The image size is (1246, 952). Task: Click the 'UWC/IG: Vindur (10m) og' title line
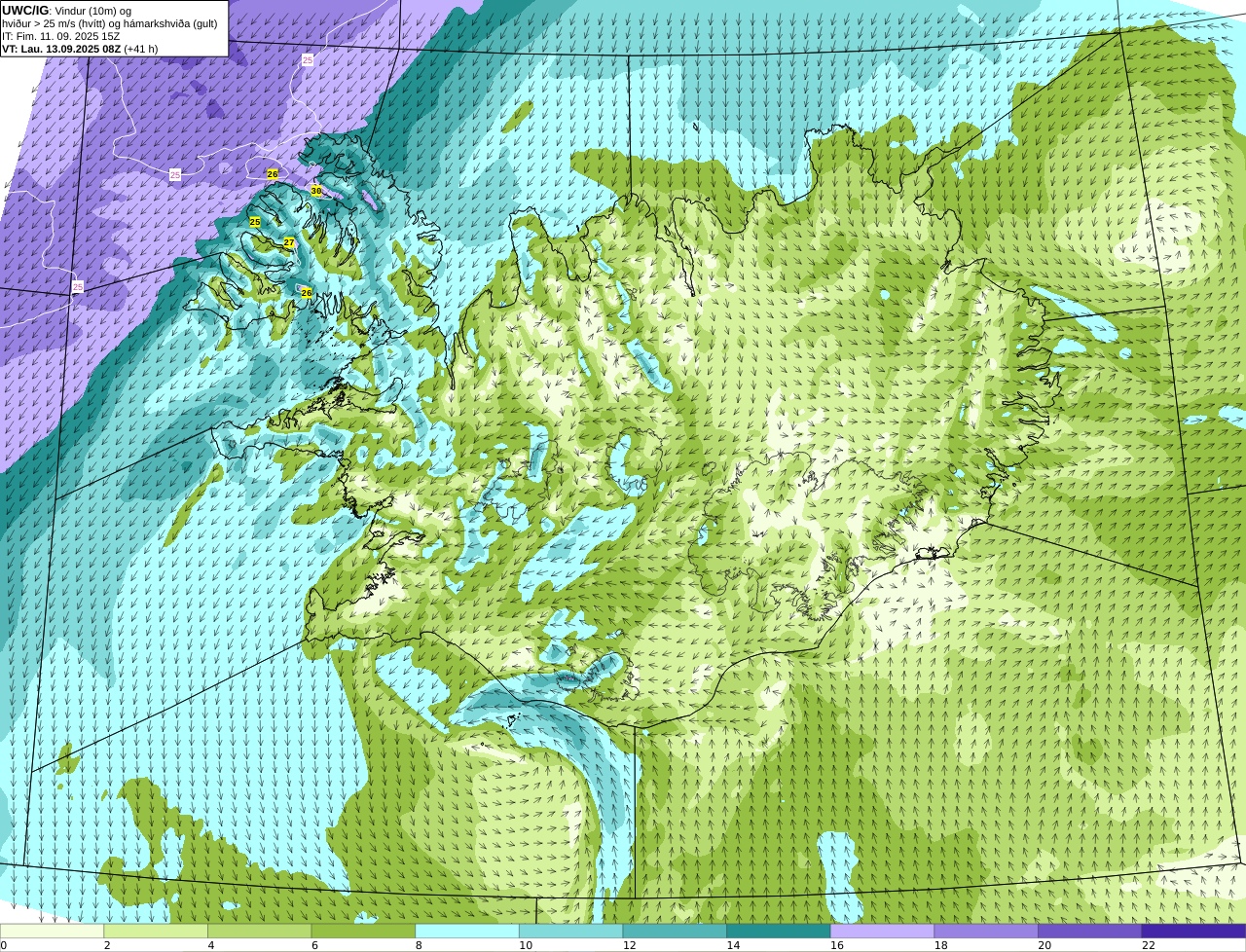(67, 11)
